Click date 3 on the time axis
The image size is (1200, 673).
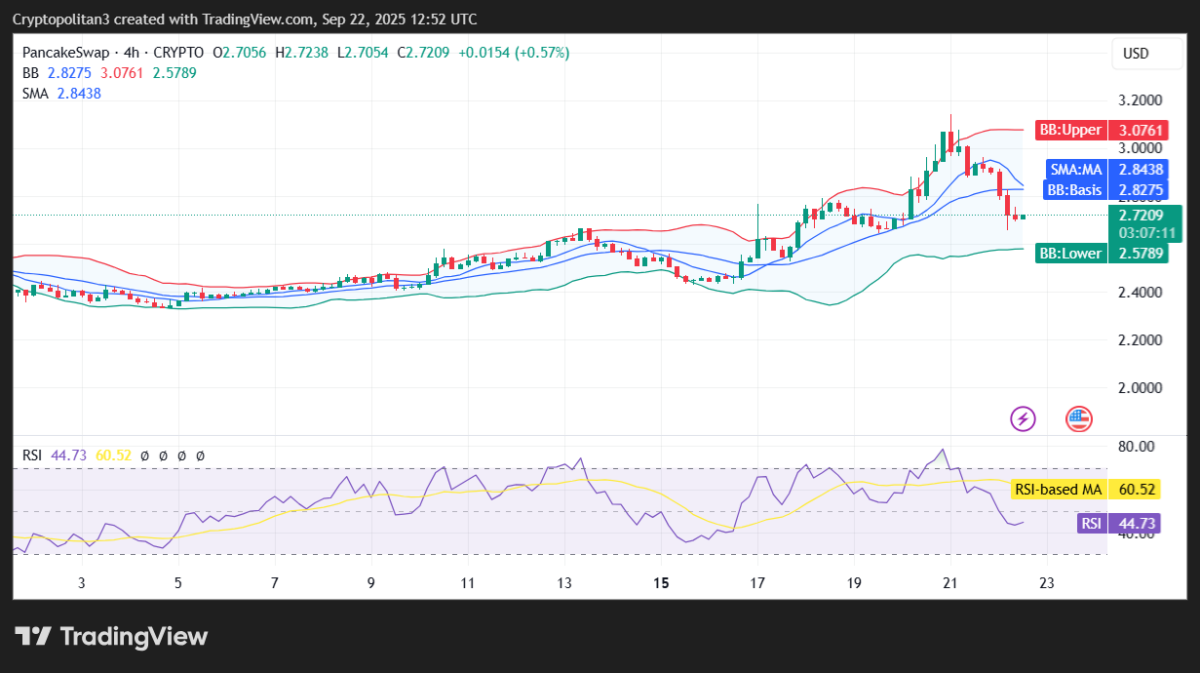pos(81,582)
